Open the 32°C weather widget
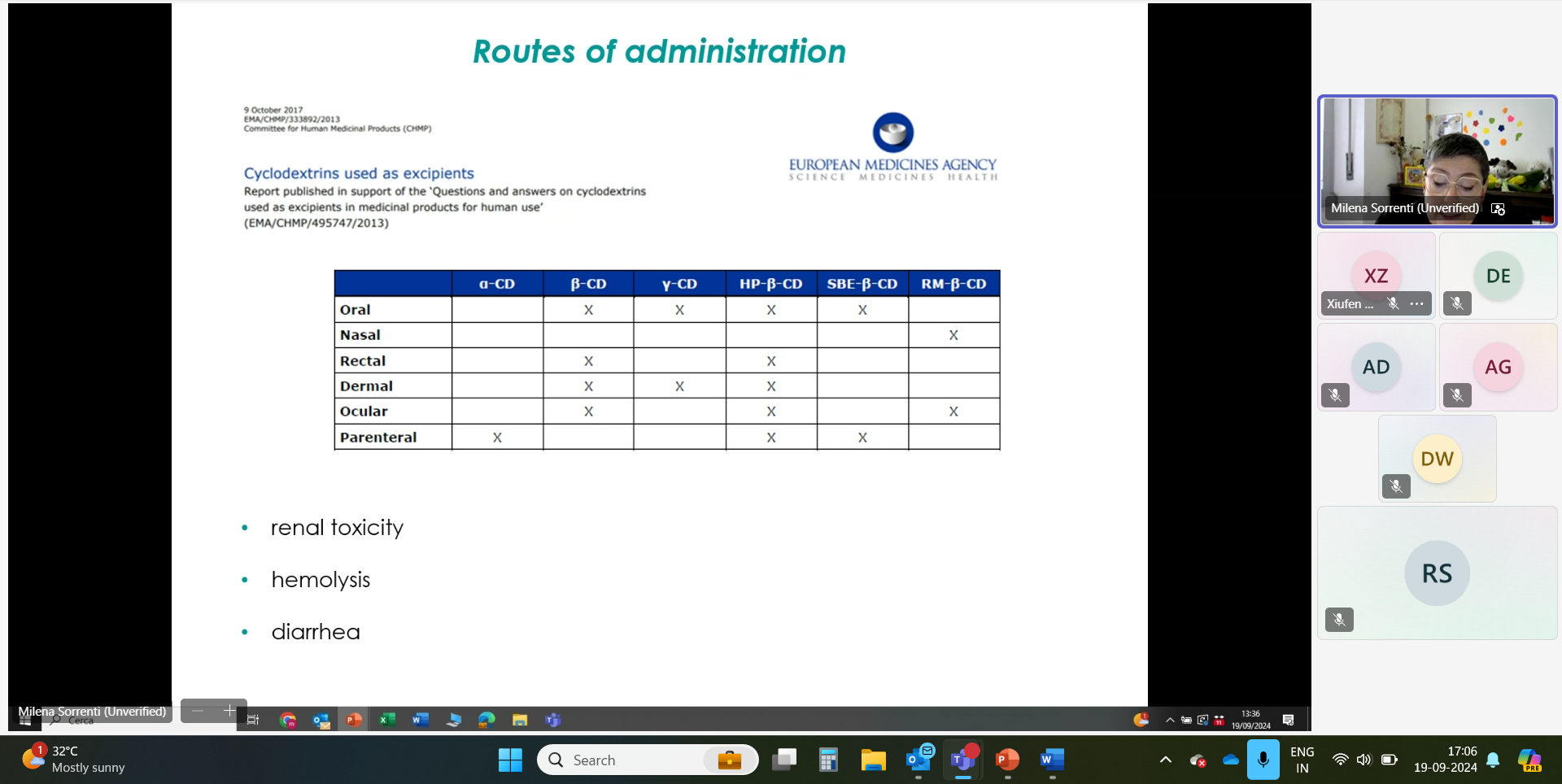1562x784 pixels. pyautogui.click(x=73, y=760)
